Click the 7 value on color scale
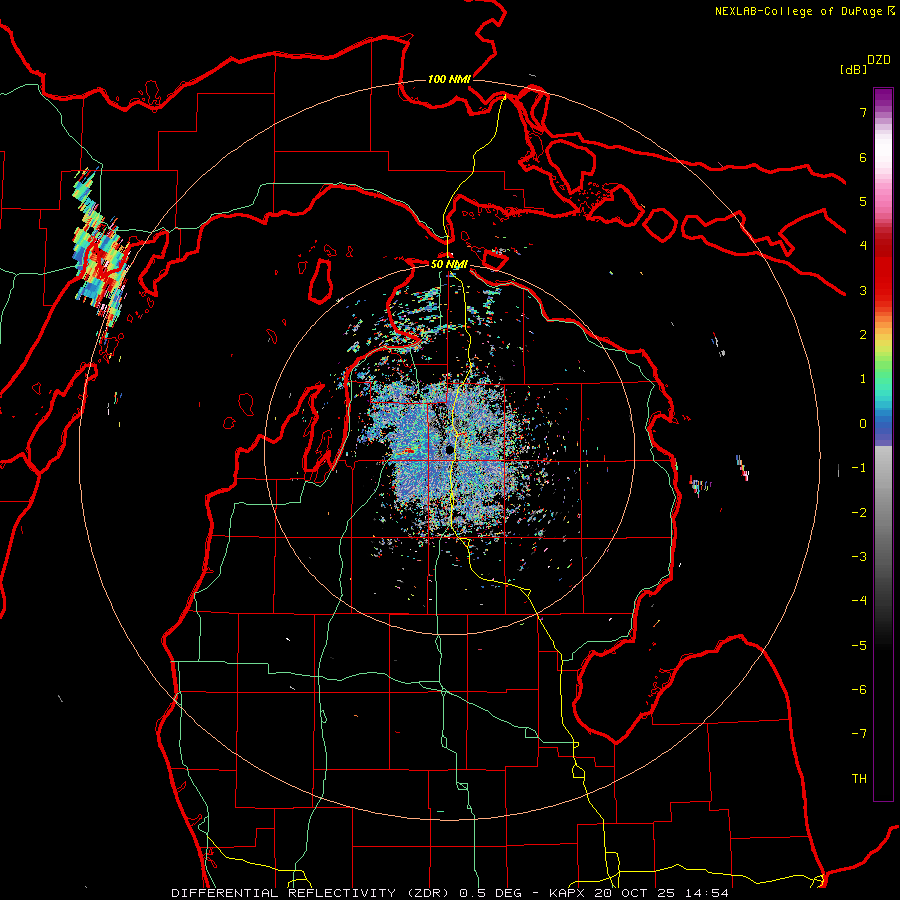This screenshot has height=900, width=900. (x=863, y=112)
